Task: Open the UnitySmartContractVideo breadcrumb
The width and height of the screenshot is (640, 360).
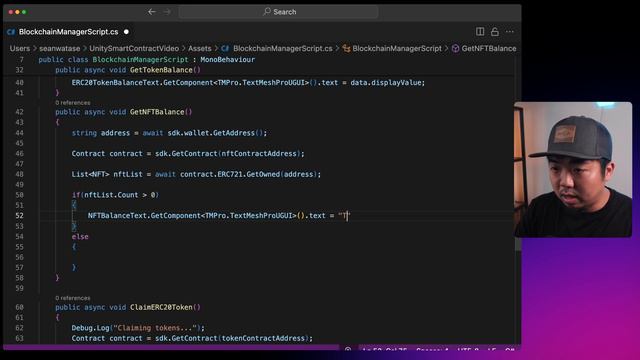Action: [134, 49]
